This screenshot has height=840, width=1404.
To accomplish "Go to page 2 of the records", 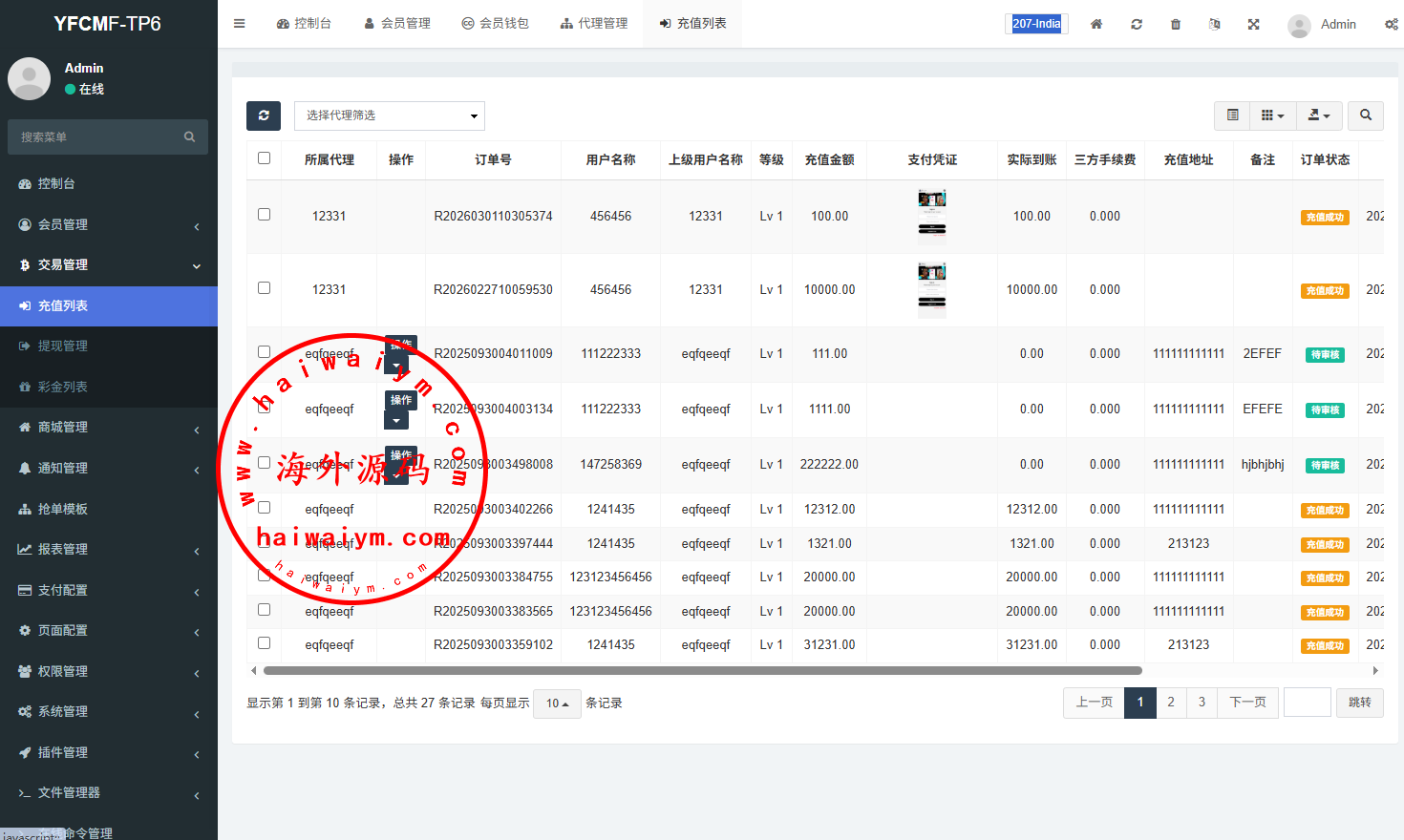I will [x=1171, y=703].
